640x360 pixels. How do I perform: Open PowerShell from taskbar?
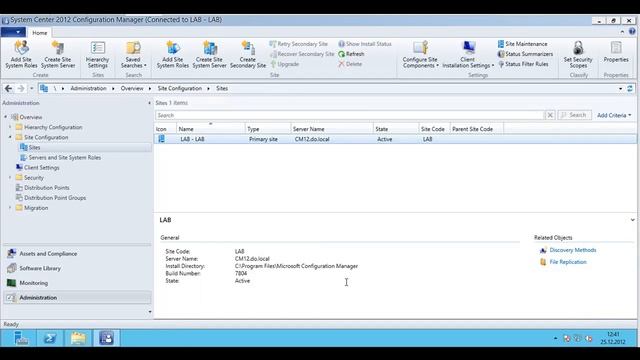pos(50,338)
